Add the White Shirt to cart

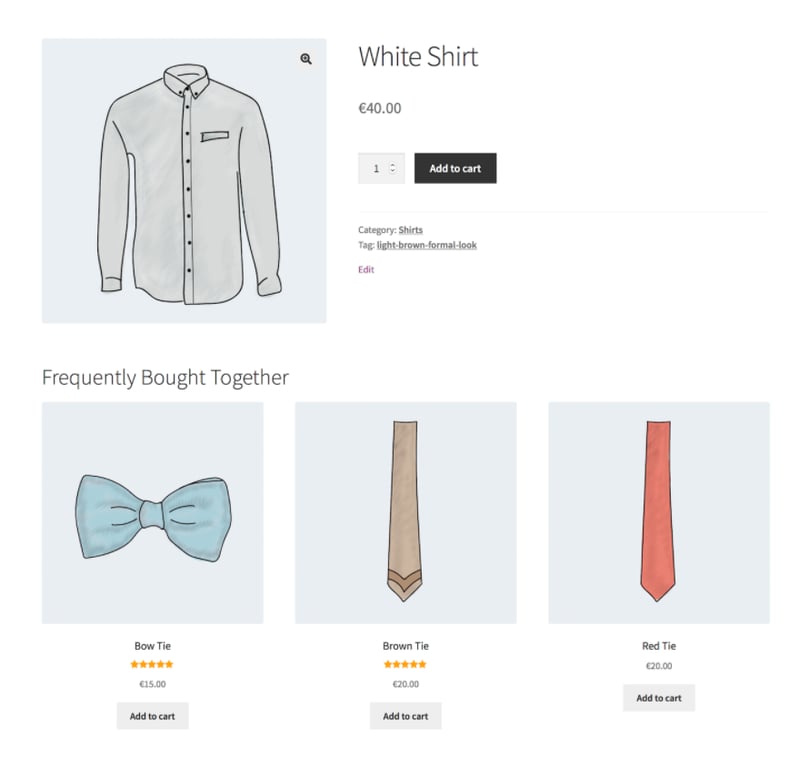[x=455, y=168]
